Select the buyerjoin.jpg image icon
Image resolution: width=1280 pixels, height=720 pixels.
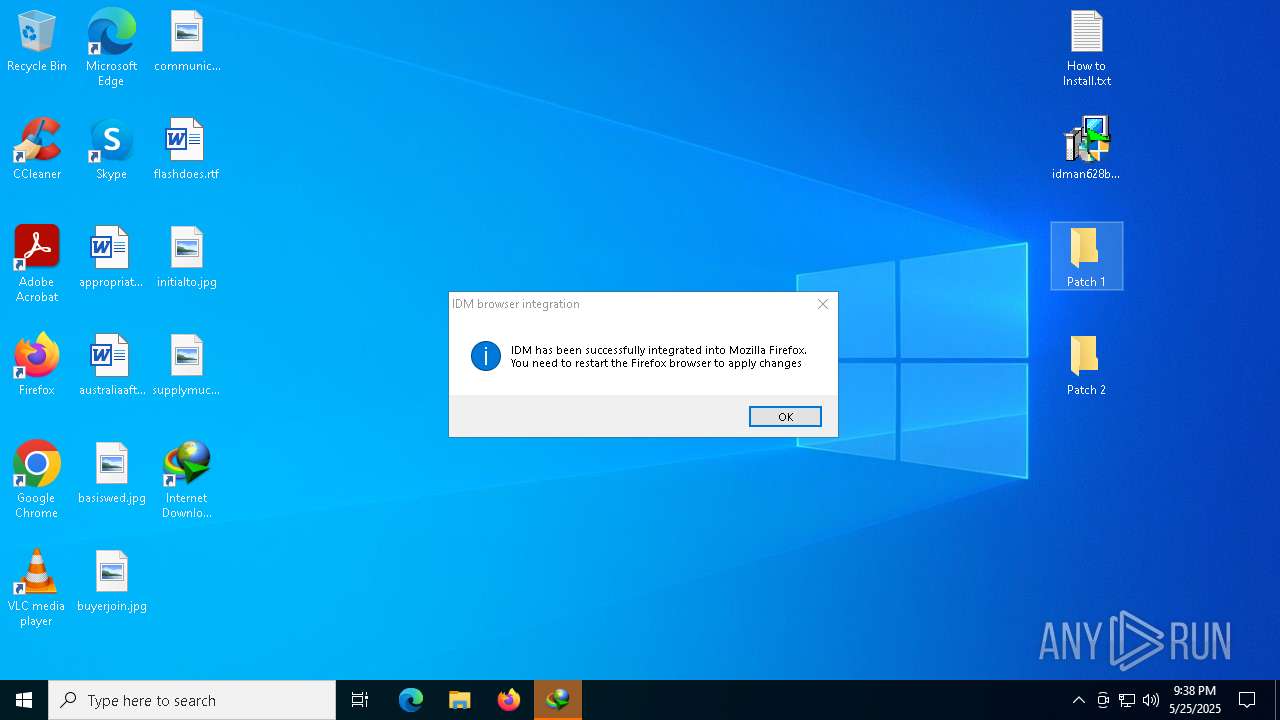click(x=111, y=582)
